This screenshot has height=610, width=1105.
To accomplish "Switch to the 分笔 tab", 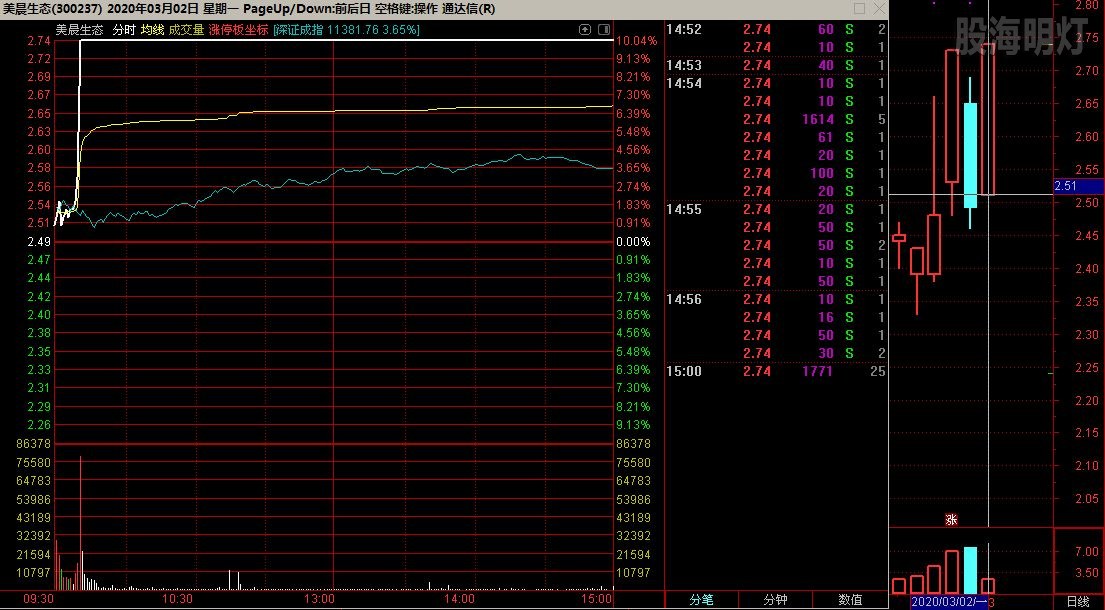I will point(701,600).
